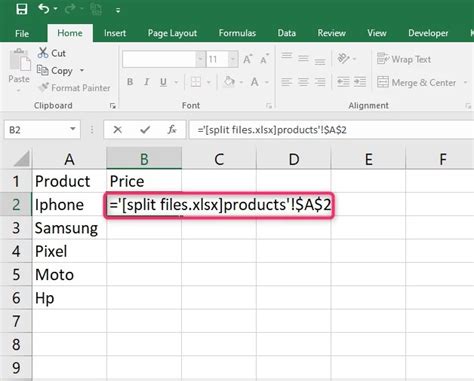The width and height of the screenshot is (474, 381).
Task: Expand the Name Box dropdown arrow
Action: click(x=72, y=129)
